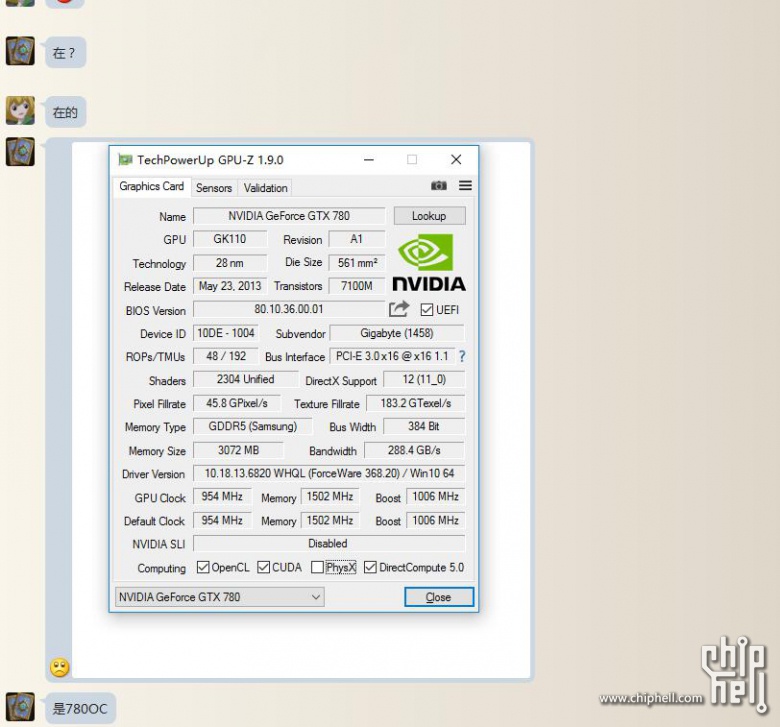
Task: Click the 是780OC chat message bubble
Action: (80, 708)
